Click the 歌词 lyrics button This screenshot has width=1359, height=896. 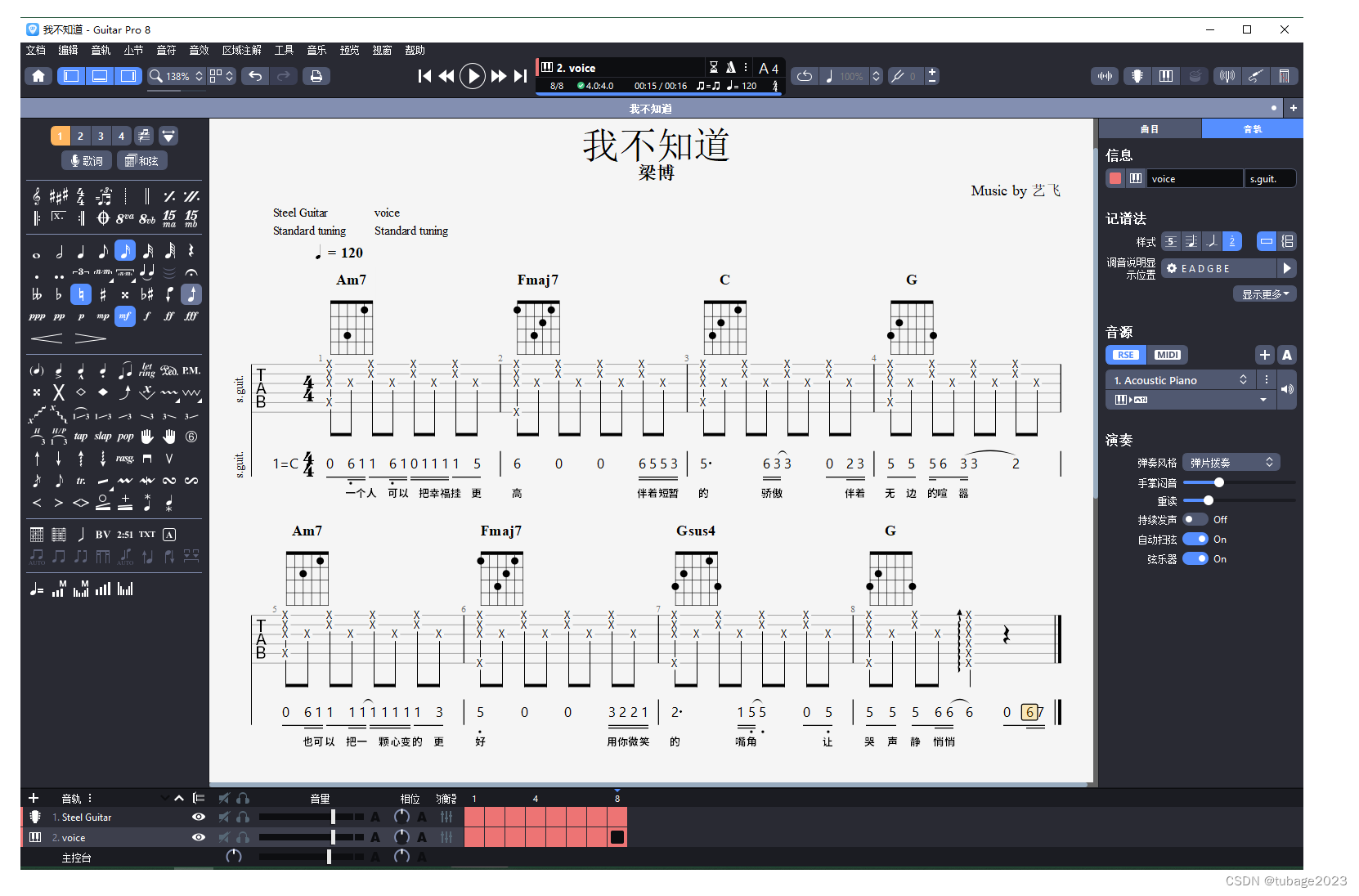(87, 161)
